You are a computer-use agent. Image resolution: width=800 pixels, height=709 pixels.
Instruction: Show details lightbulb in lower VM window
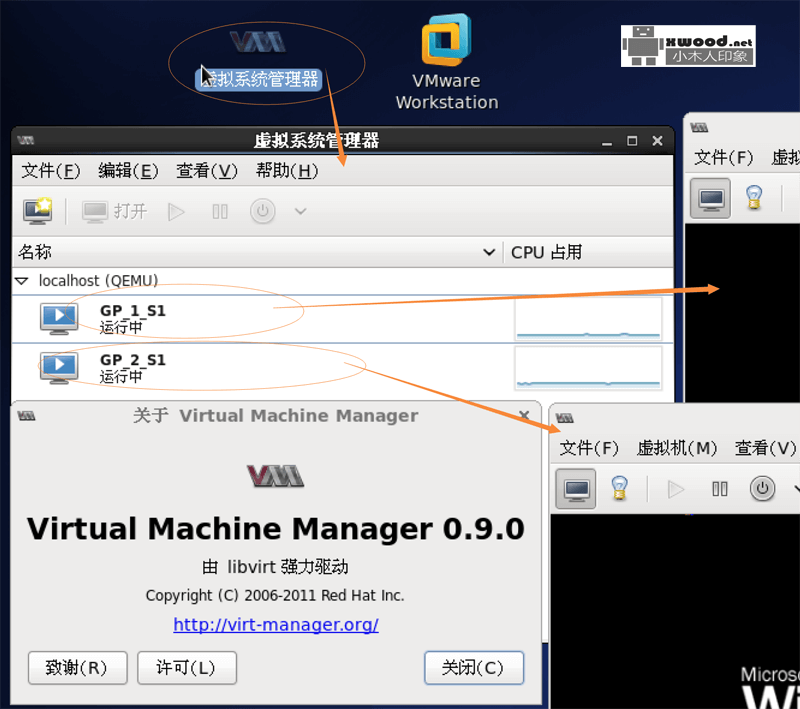(619, 489)
